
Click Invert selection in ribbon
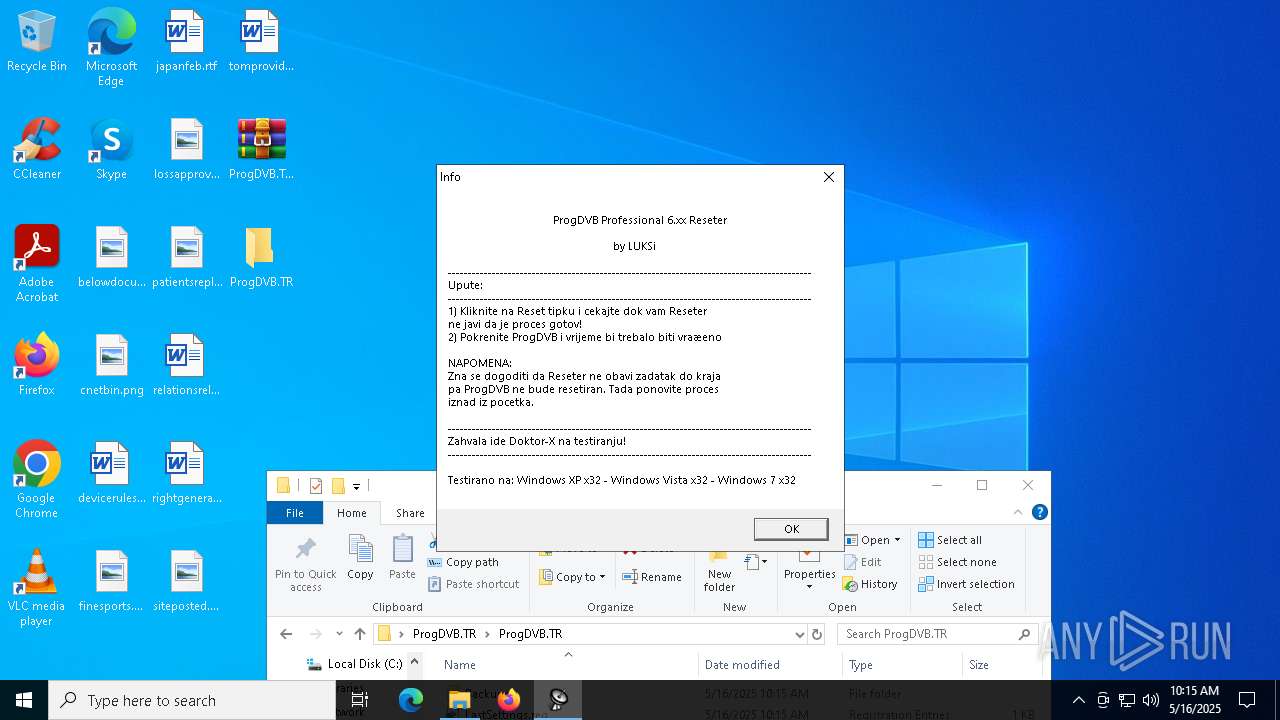(966, 584)
